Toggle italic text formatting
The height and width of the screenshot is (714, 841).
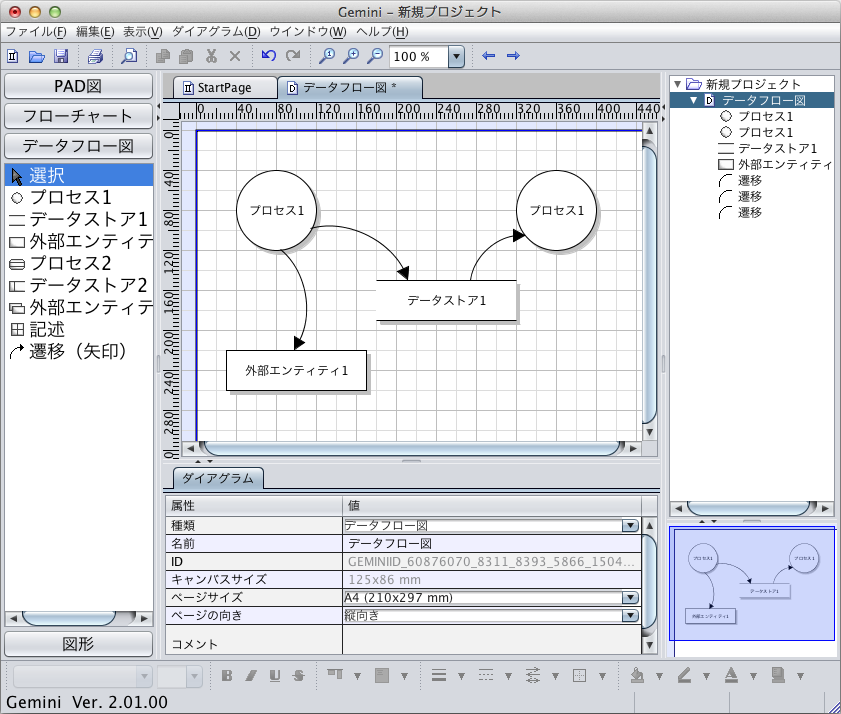[250, 676]
